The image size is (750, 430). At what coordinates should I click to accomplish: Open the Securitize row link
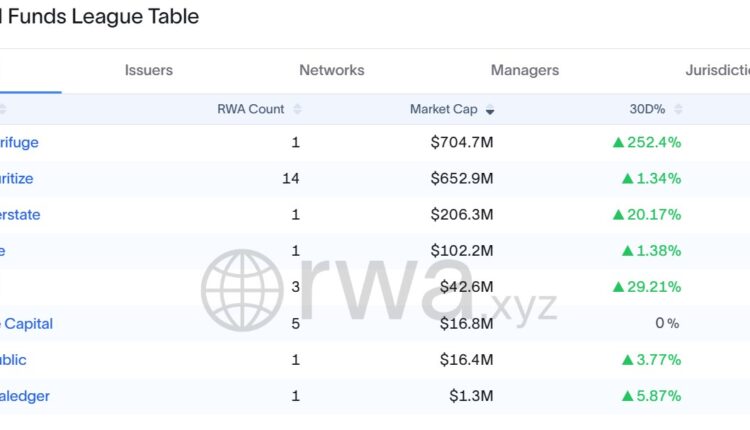pyautogui.click(x=16, y=178)
